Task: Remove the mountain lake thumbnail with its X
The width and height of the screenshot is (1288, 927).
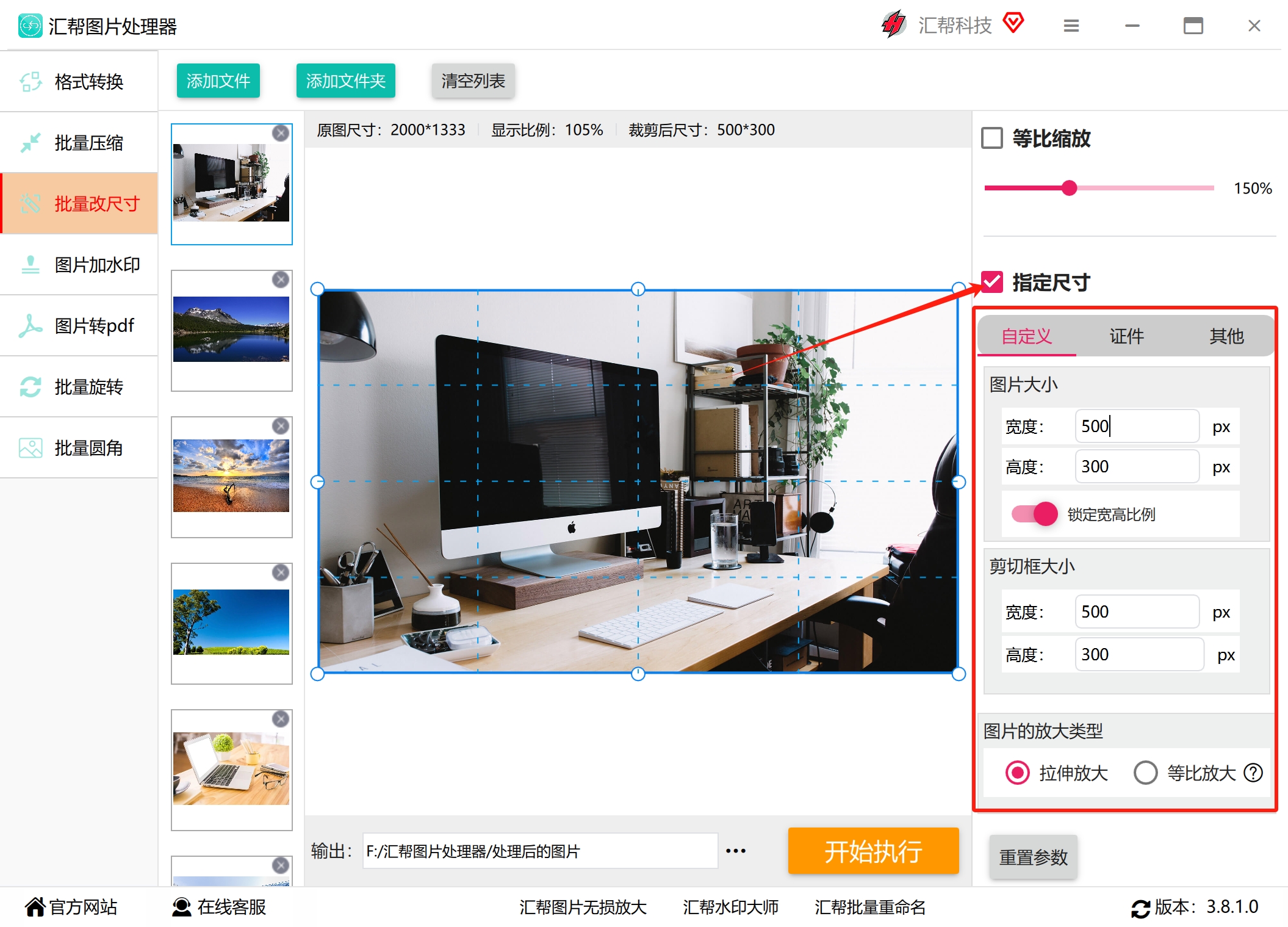Action: click(281, 280)
